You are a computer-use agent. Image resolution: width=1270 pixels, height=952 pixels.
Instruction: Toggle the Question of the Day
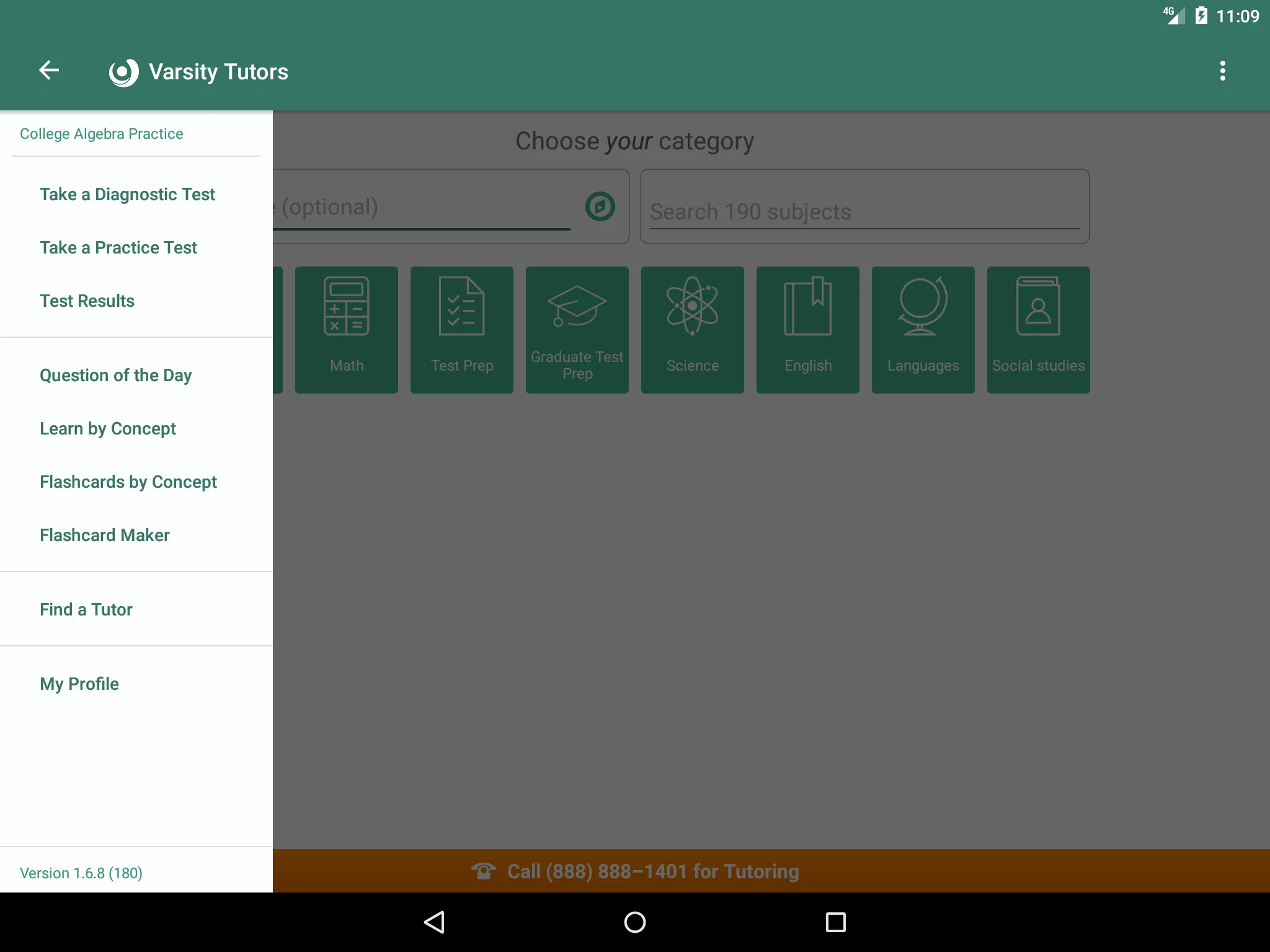115,374
